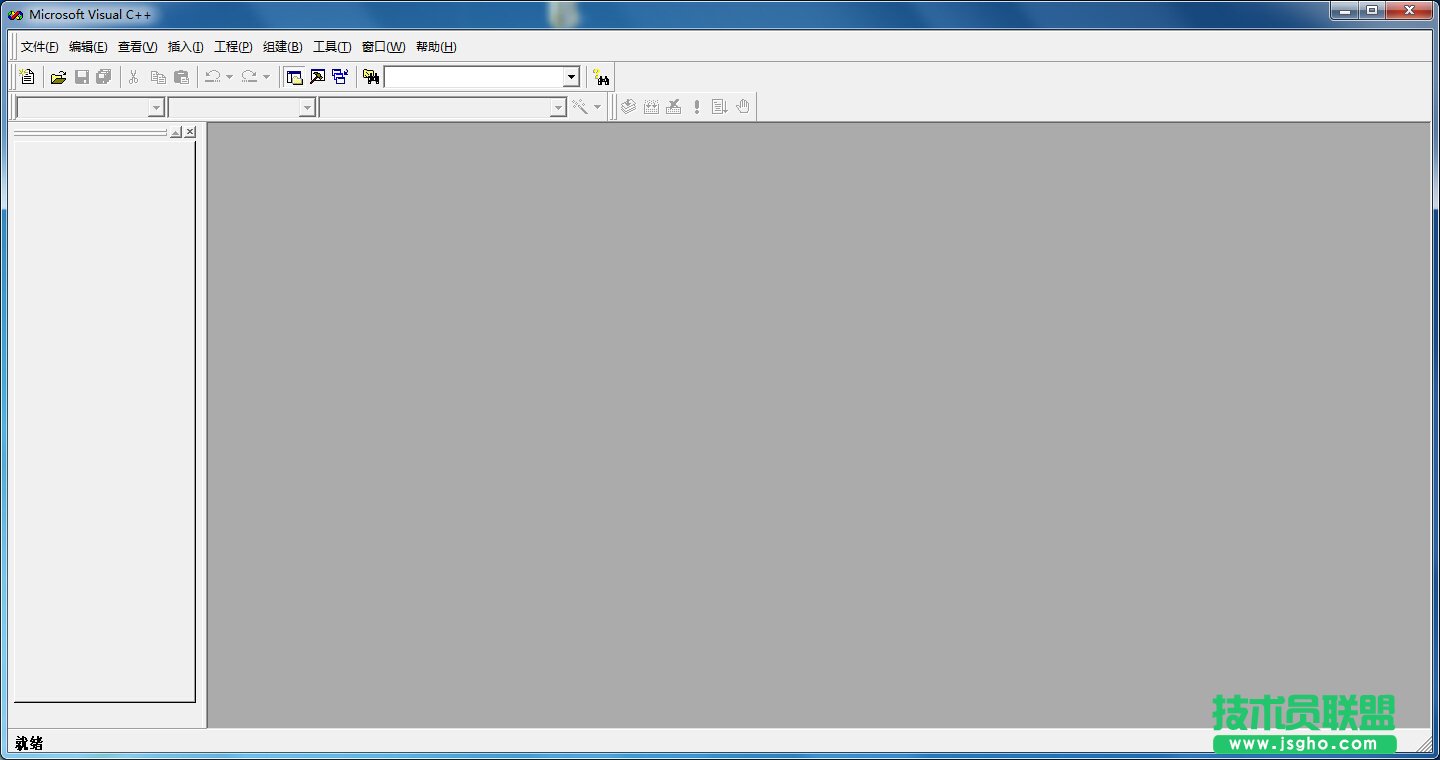Click the breakpoint hand icon
Image resolution: width=1440 pixels, height=760 pixels.
pos(743,107)
